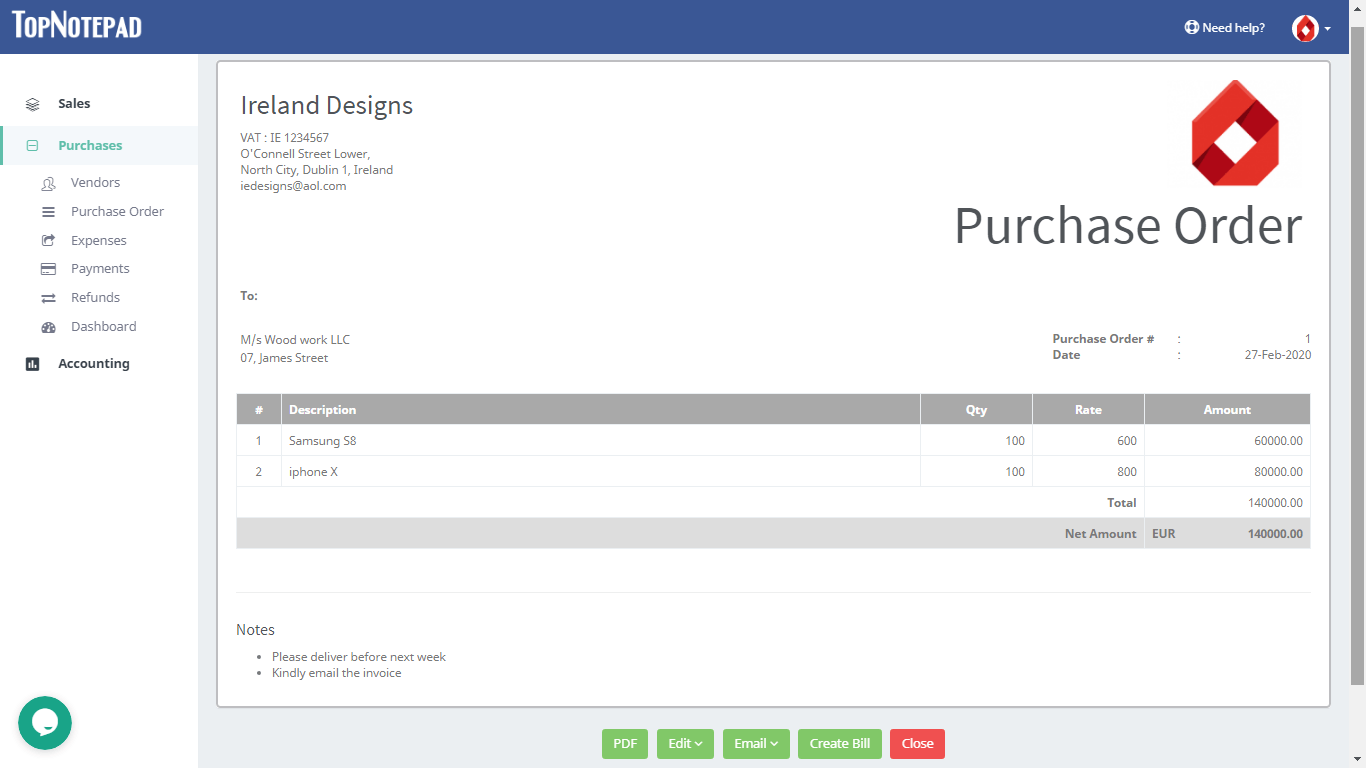1366x768 pixels.
Task: Expand the Email dropdown
Action: pyautogui.click(x=756, y=744)
